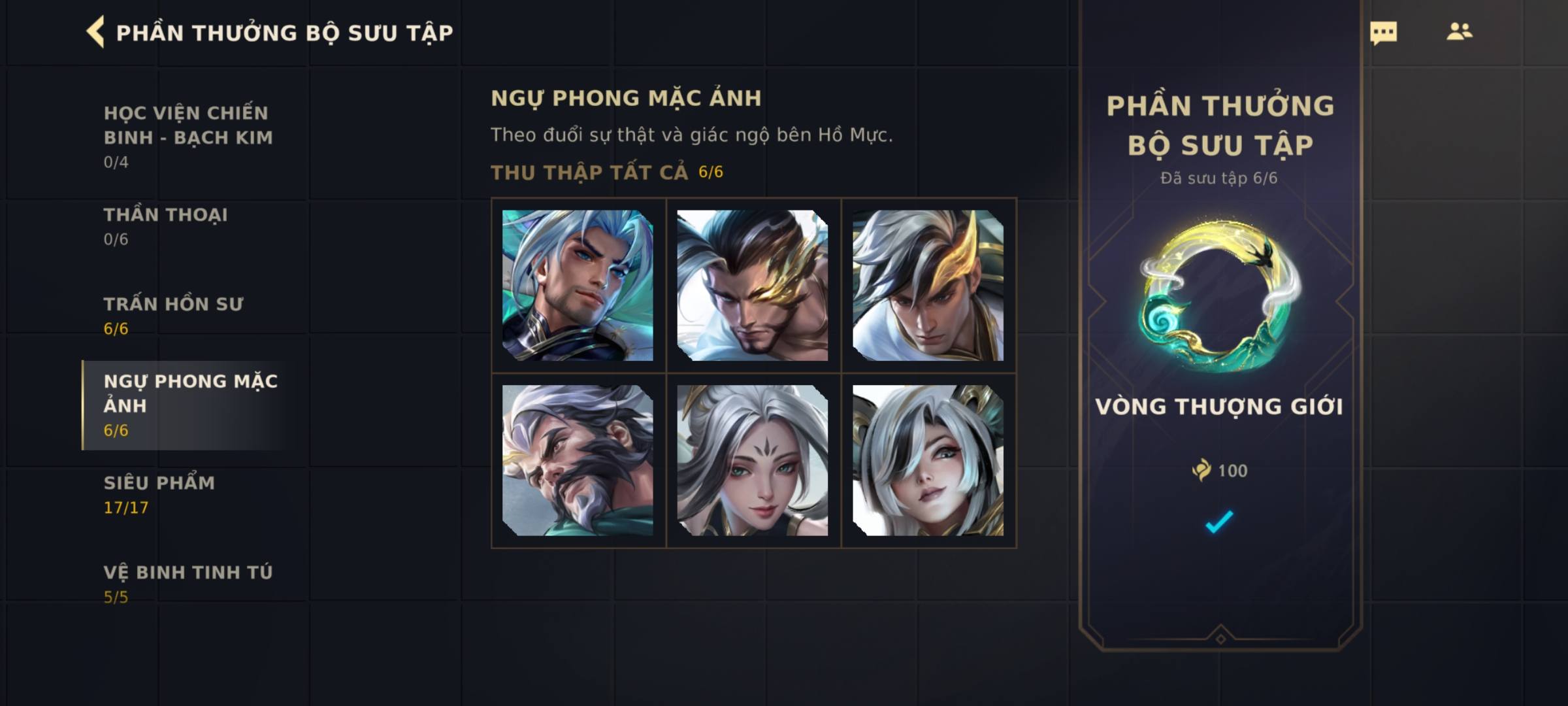The width and height of the screenshot is (1568, 706).
Task: Open the chat message icon
Action: click(x=1383, y=33)
